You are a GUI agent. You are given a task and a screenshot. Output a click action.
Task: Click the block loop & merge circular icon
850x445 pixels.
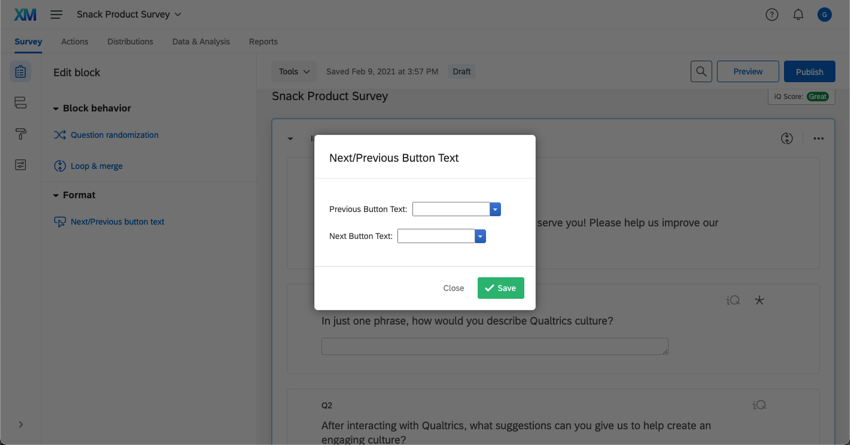pos(787,139)
